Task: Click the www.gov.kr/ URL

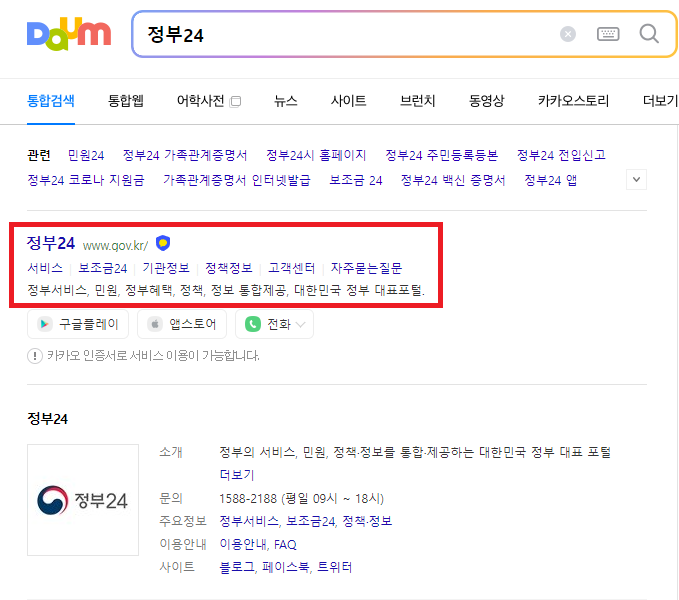Action: (115, 245)
